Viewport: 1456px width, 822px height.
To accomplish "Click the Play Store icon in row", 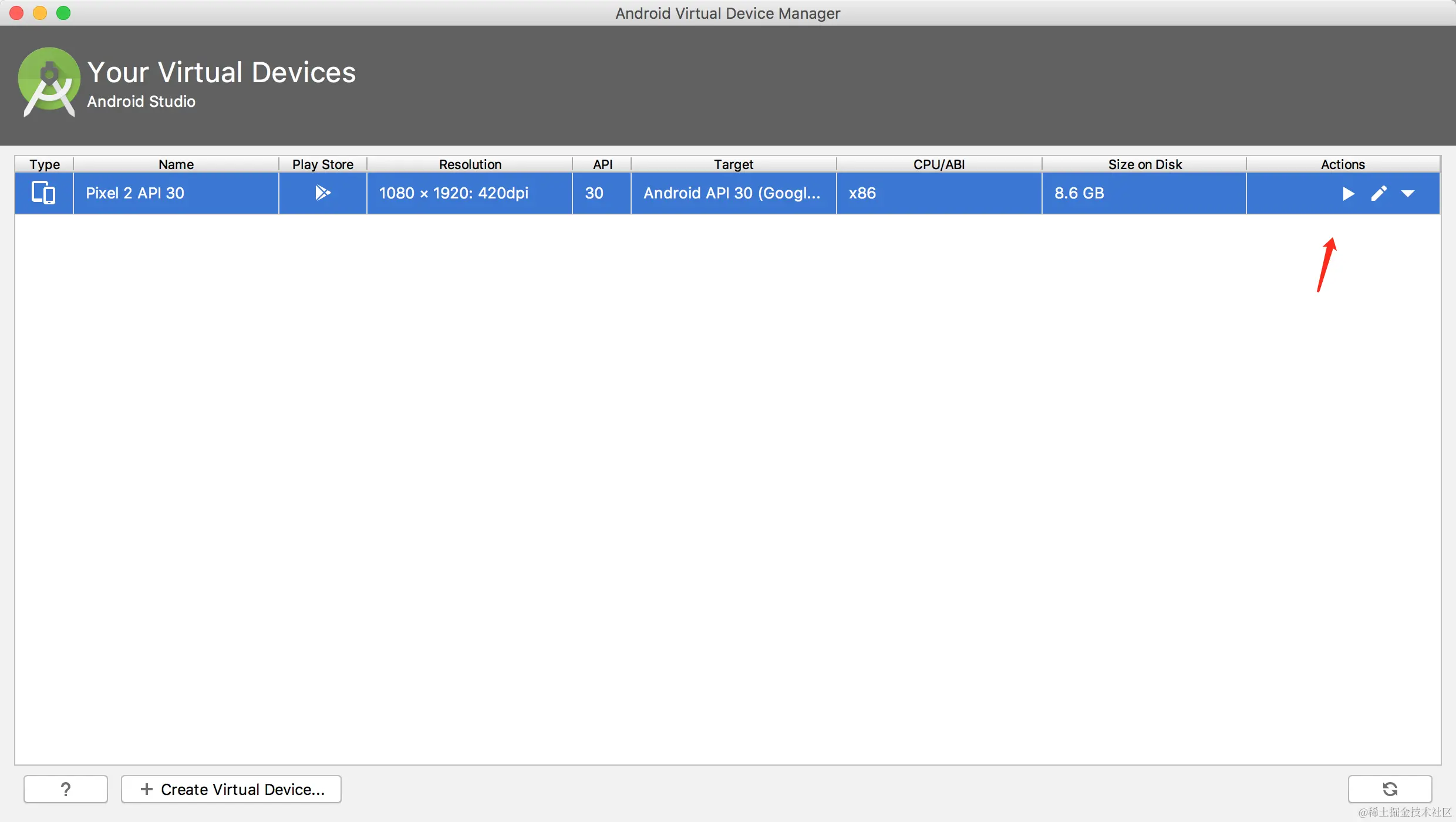I will (x=322, y=193).
